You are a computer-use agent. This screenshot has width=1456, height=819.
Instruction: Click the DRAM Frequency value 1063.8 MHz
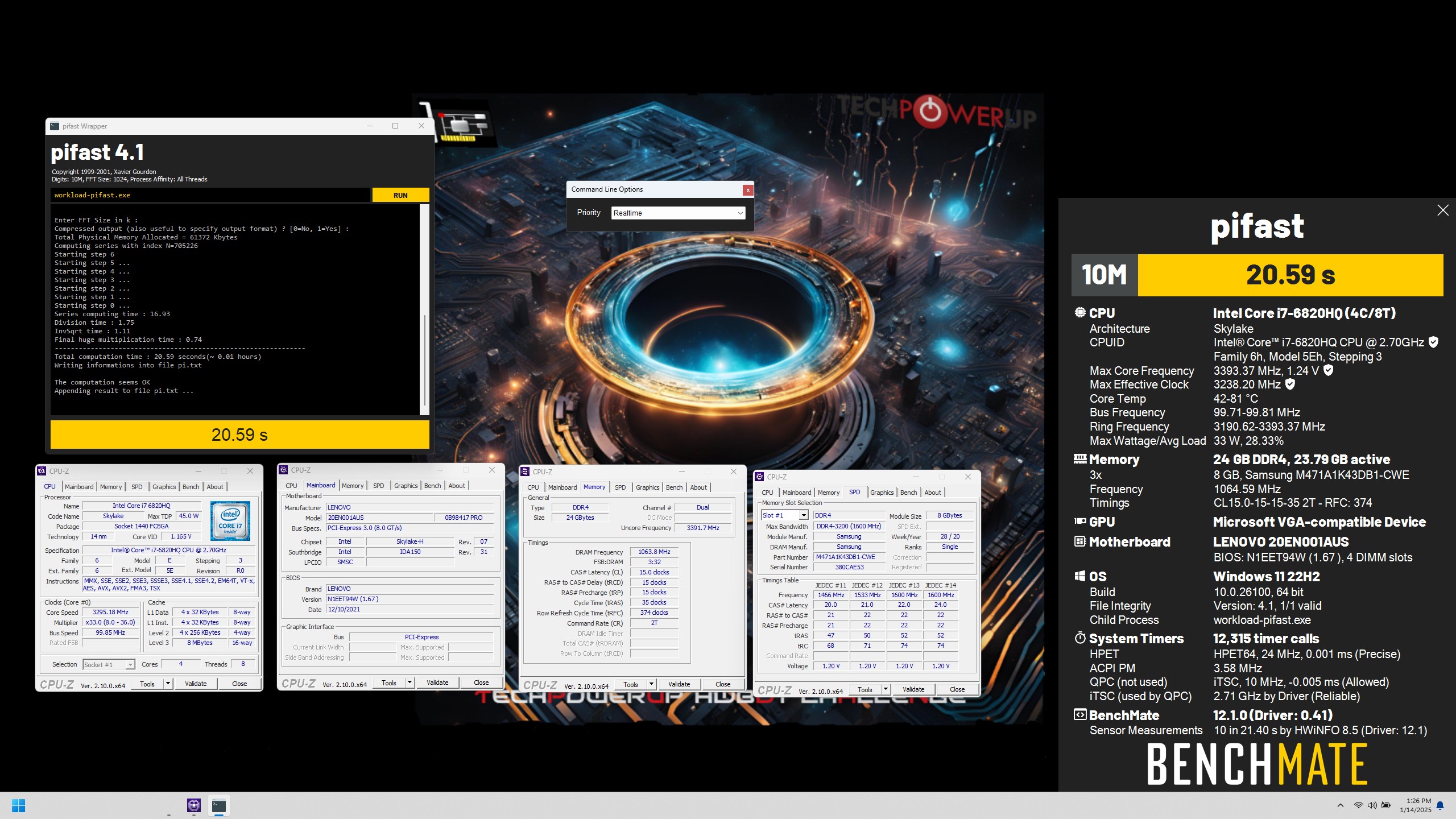tap(654, 552)
